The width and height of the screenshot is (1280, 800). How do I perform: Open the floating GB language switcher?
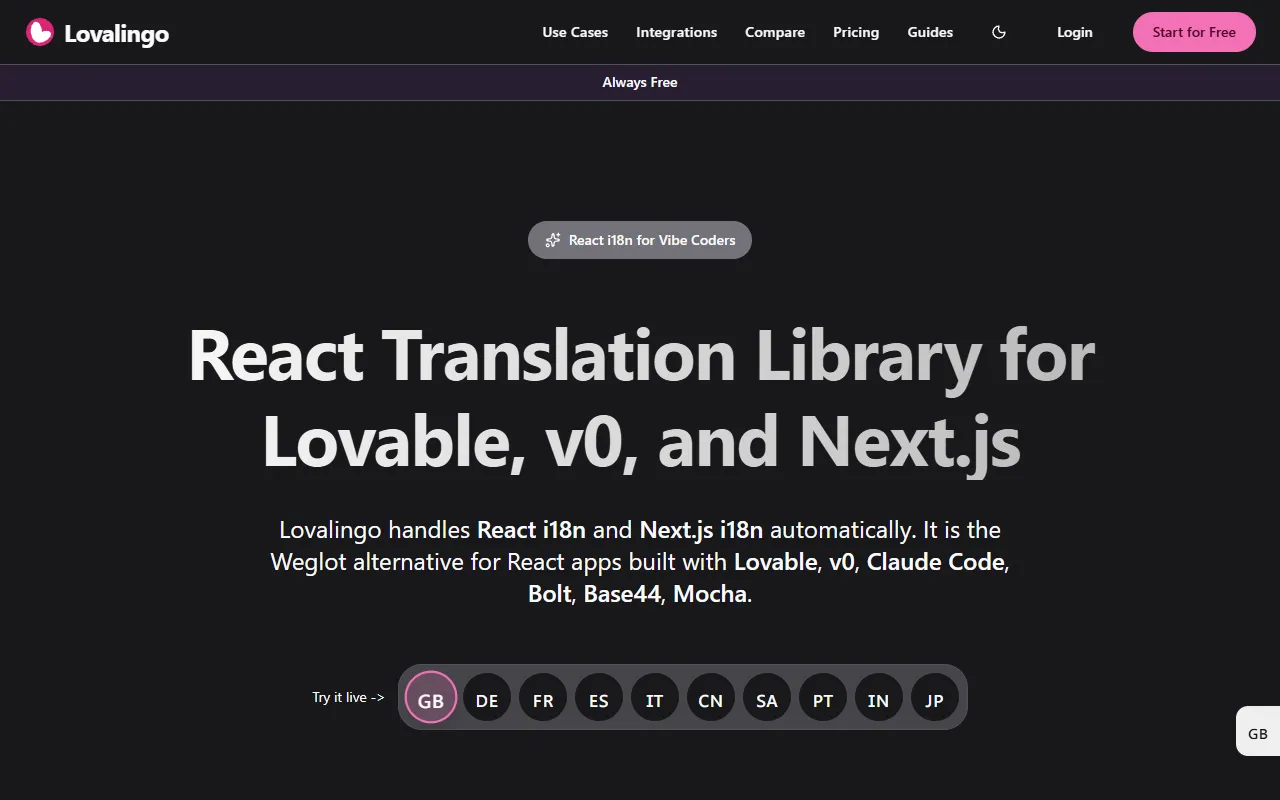pyautogui.click(x=1258, y=732)
